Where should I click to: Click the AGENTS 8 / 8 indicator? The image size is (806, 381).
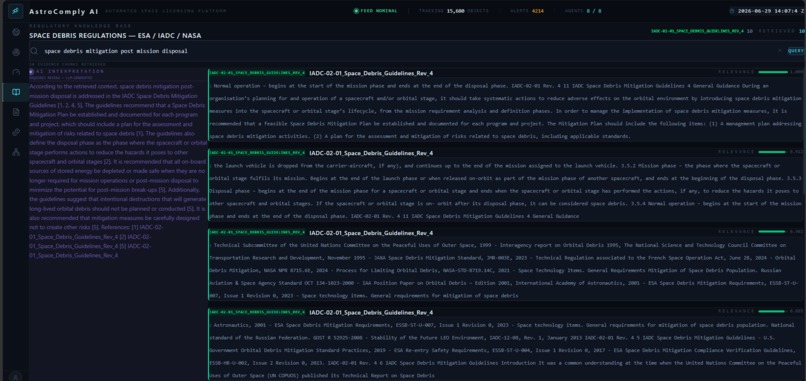[583, 11]
